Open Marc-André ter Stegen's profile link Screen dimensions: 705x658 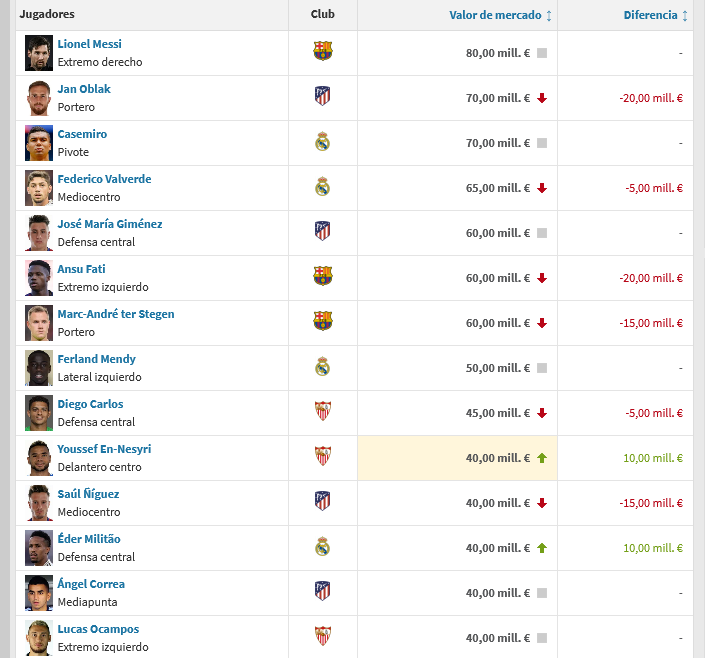(116, 314)
